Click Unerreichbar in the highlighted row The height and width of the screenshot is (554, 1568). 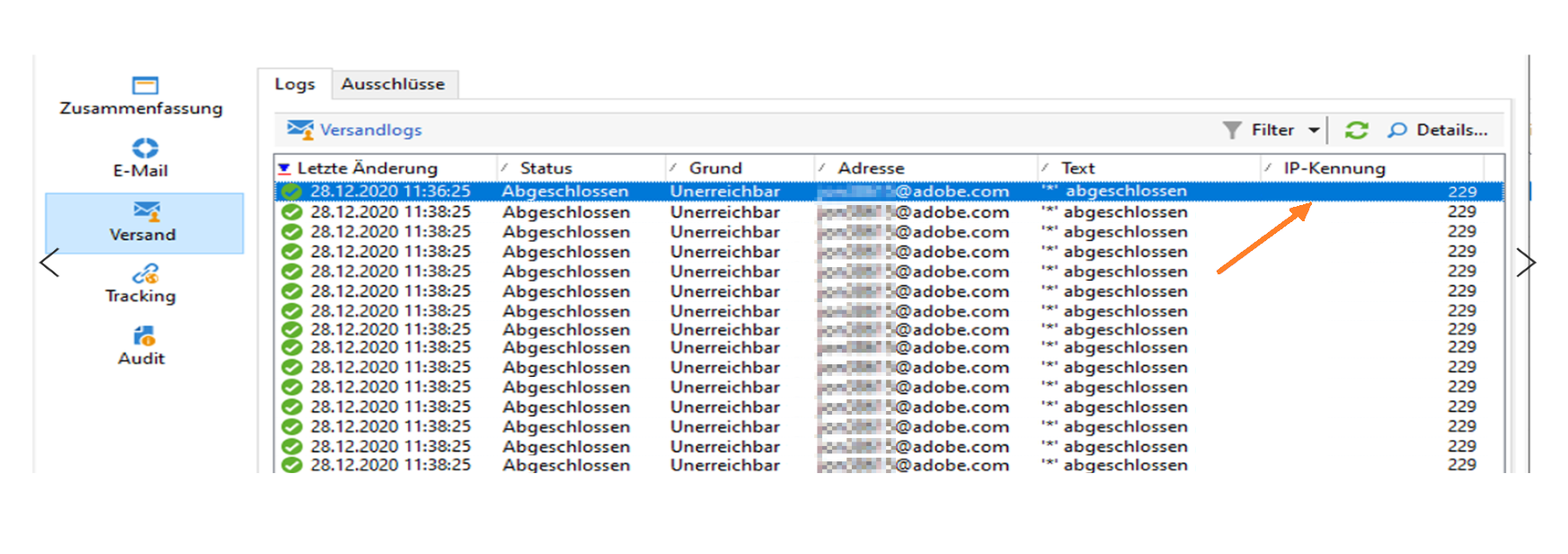(x=725, y=191)
